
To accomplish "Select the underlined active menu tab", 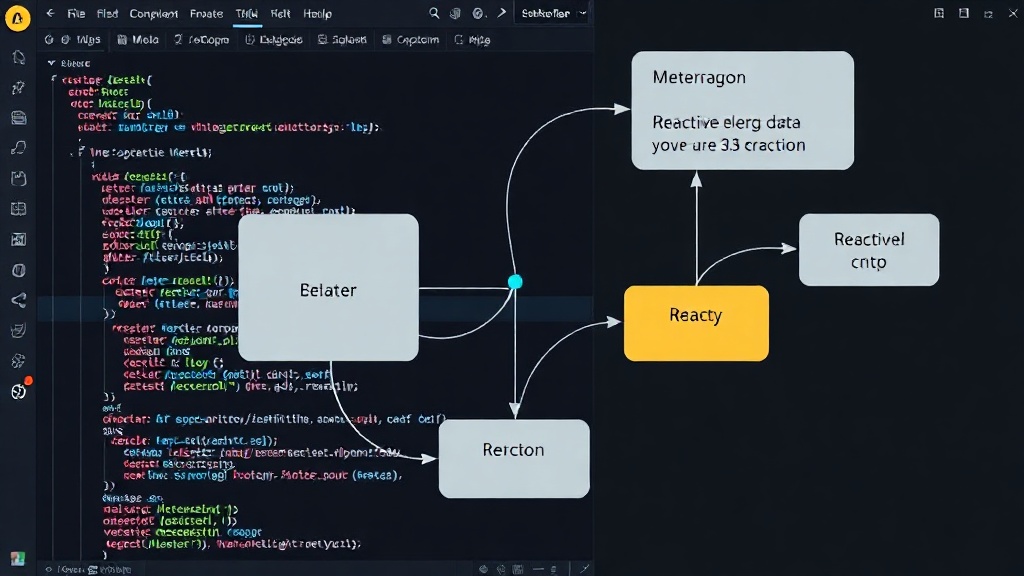I will [247, 14].
